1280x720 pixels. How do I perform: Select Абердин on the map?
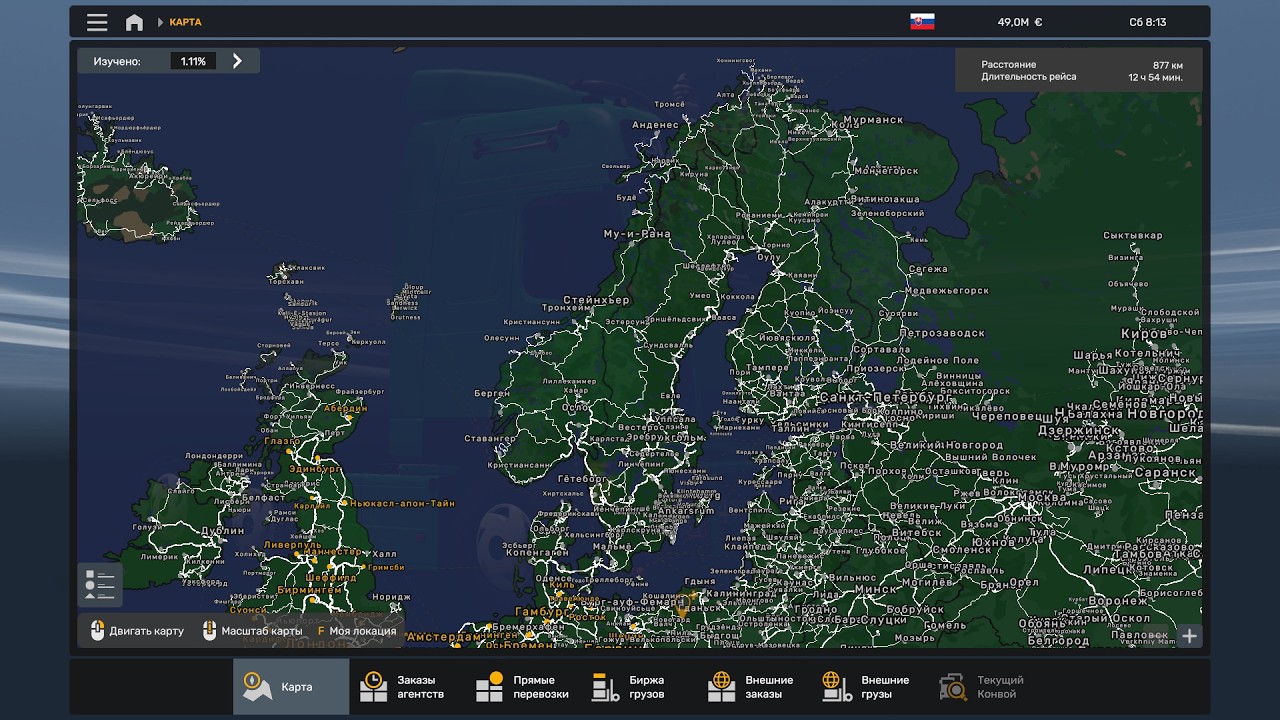pos(345,409)
